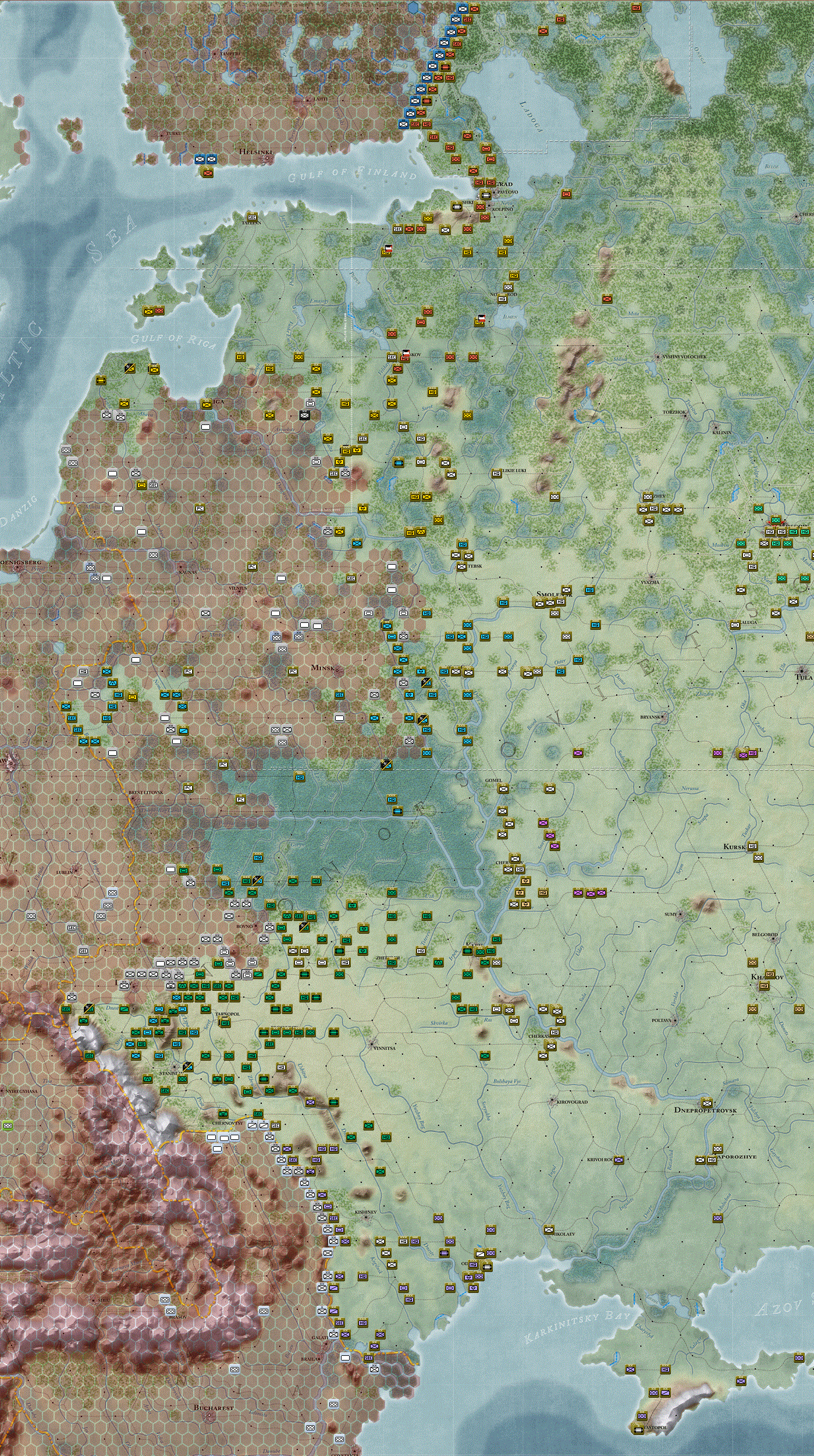Viewport: 814px width, 1456px height.
Task: Select the stacked counter on Sevastopol
Action: coord(638,1429)
